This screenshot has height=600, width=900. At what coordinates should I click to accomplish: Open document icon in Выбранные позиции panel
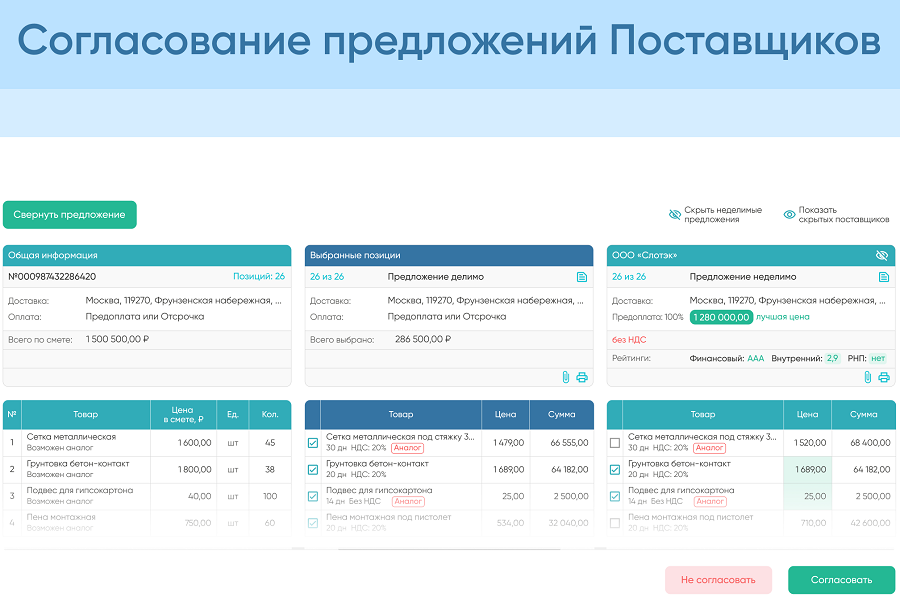[x=582, y=277]
